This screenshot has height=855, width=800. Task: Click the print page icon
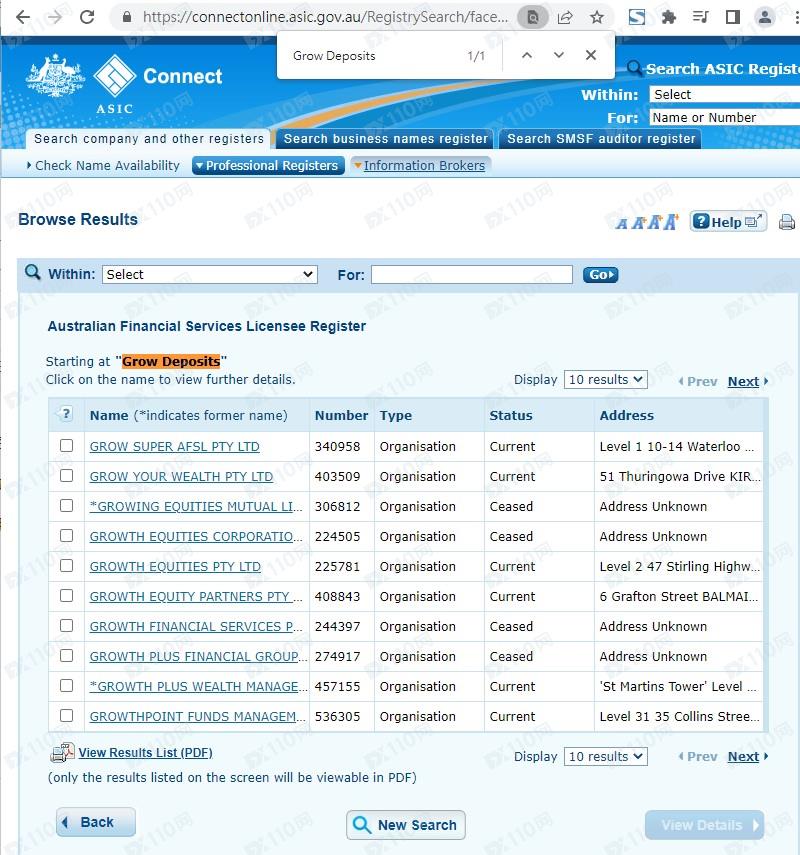coord(787,222)
